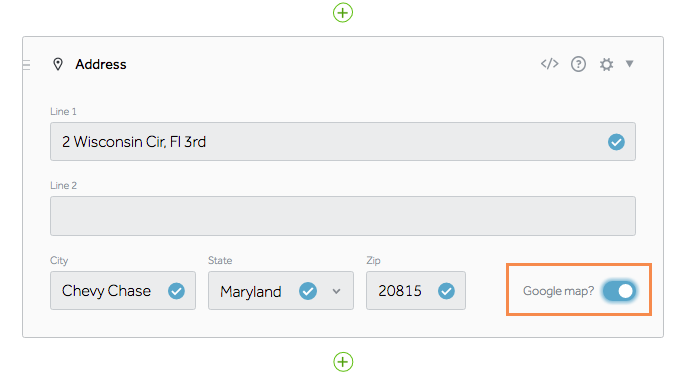Click the green plus icon below Address card

[343, 362]
